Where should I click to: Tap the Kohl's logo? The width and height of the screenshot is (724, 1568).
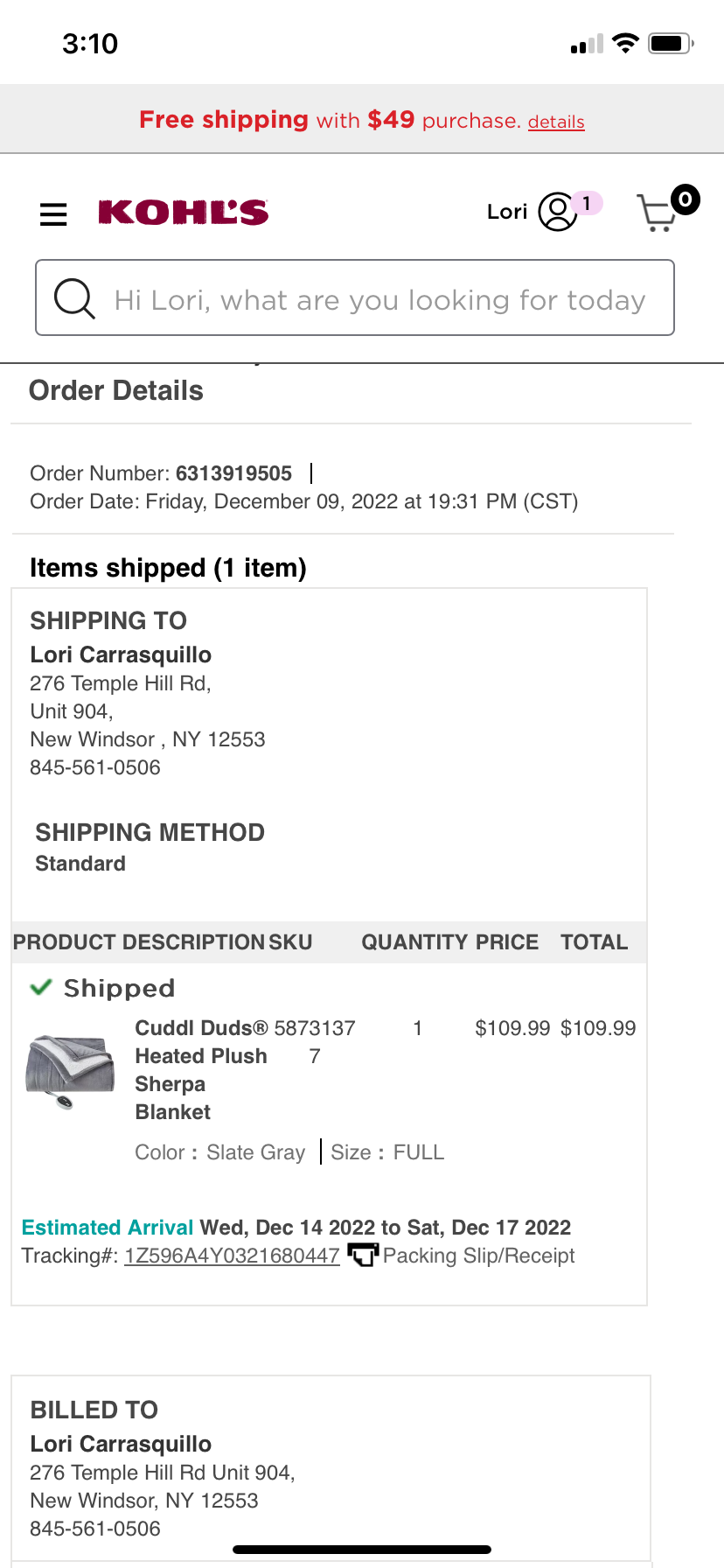pyautogui.click(x=184, y=213)
